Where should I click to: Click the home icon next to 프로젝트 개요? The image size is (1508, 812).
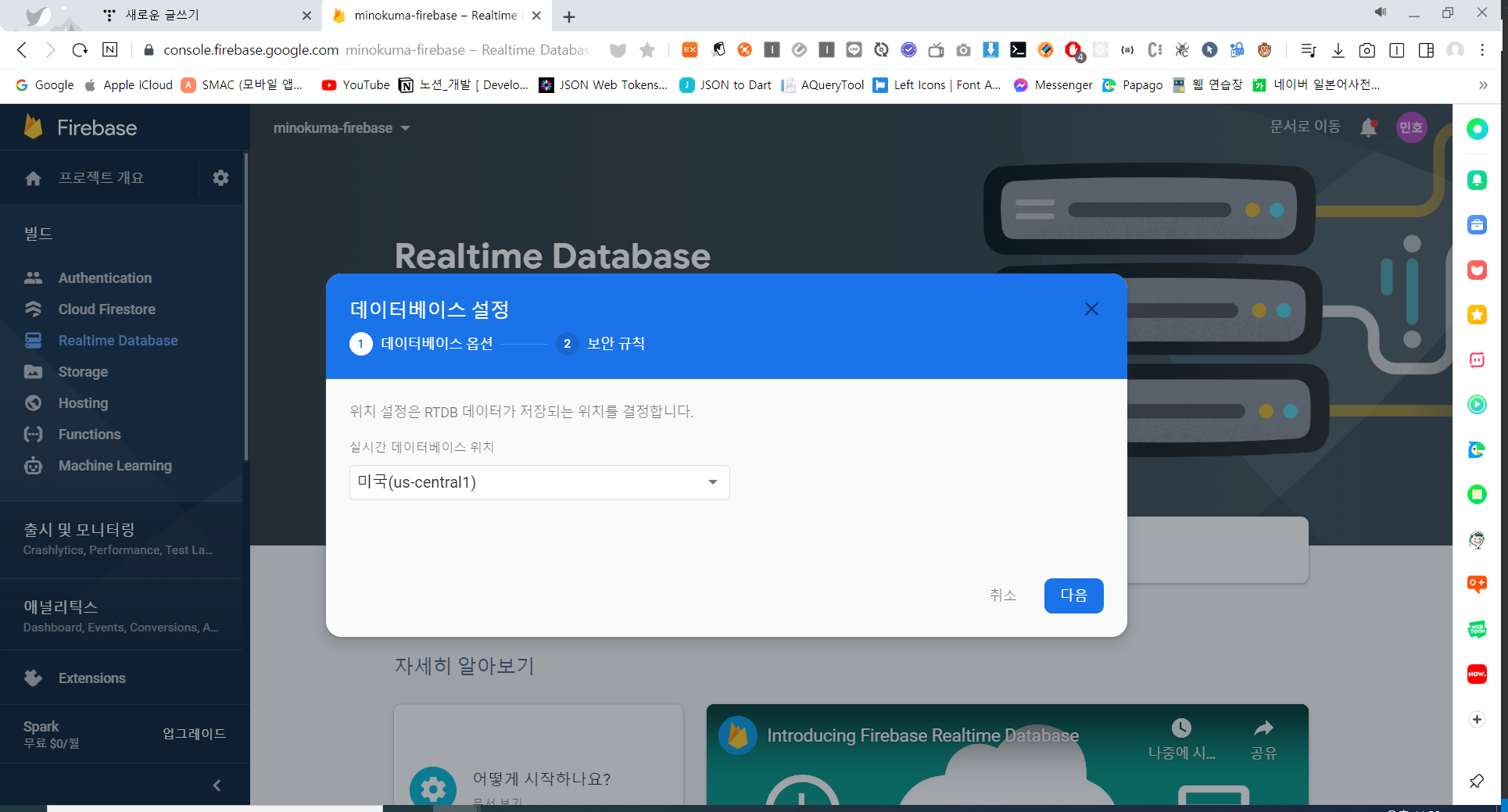(x=33, y=178)
